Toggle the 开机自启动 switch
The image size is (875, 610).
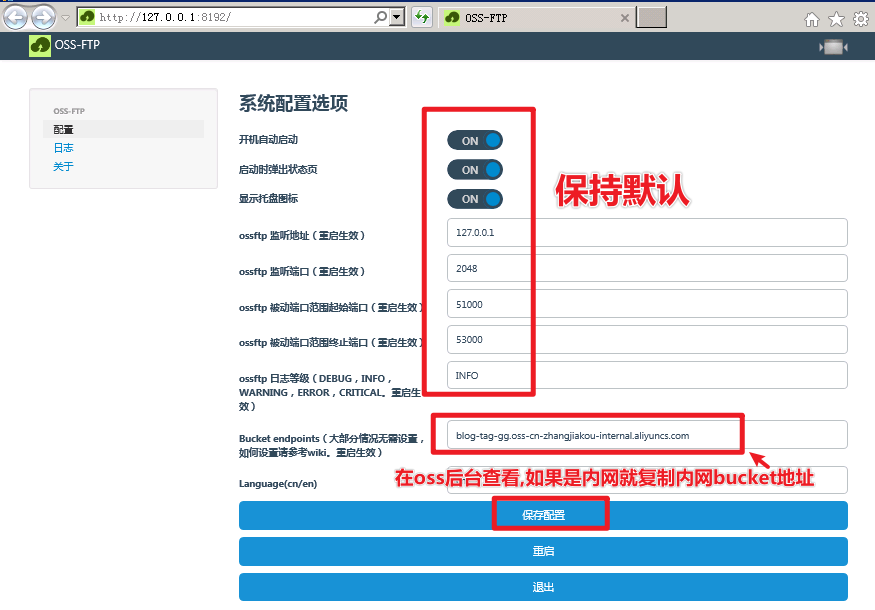[x=474, y=141]
